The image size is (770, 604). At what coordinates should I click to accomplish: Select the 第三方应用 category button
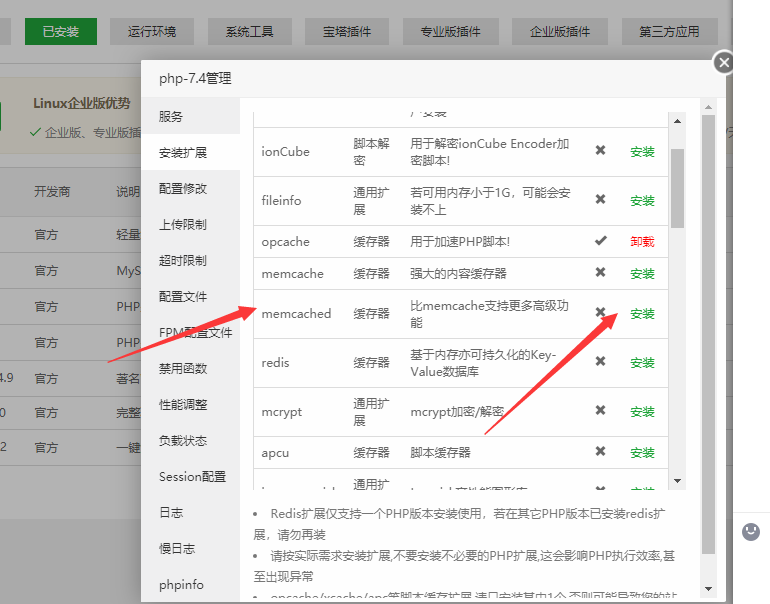670,31
